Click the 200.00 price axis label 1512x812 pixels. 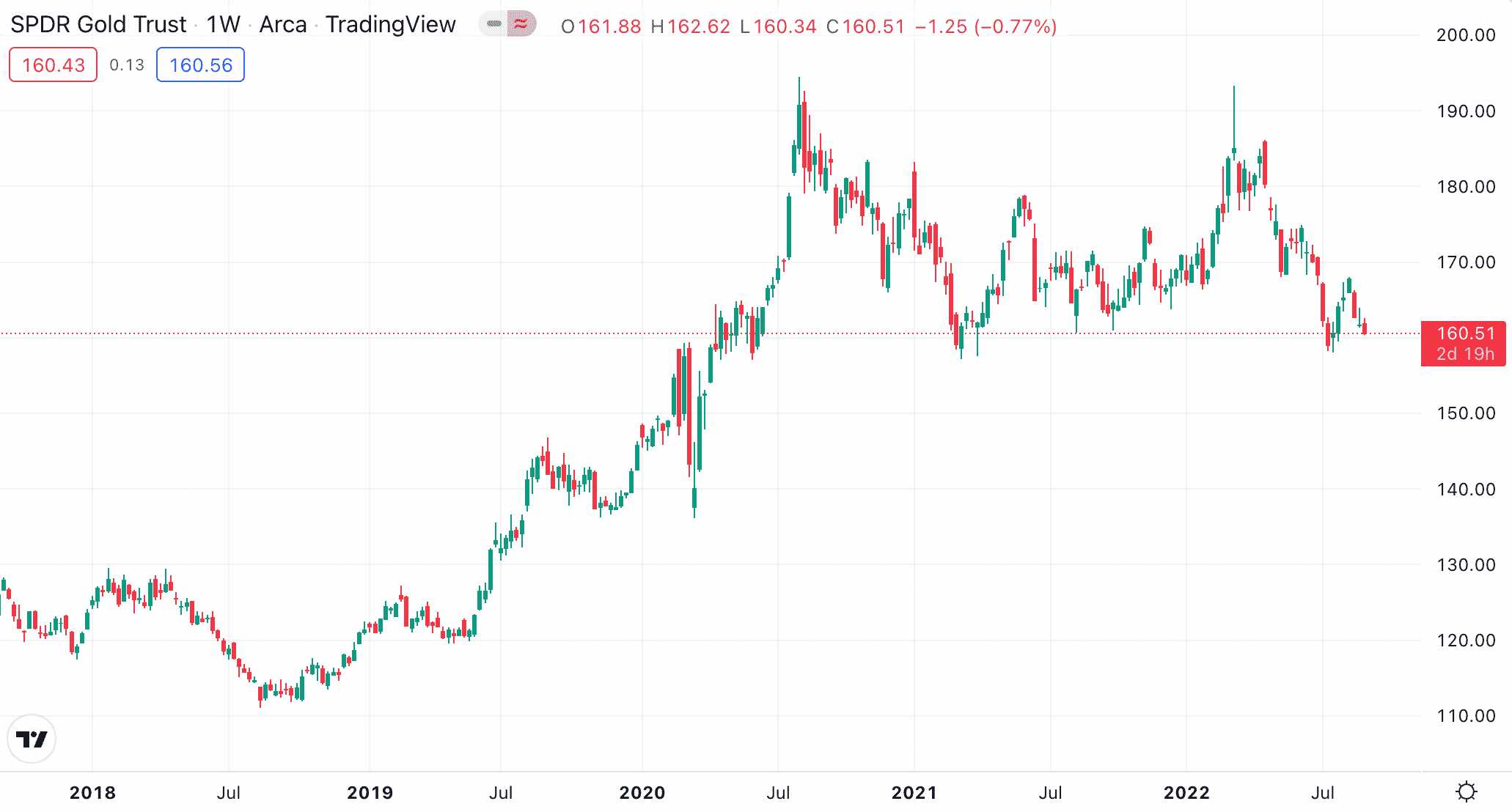(1466, 35)
